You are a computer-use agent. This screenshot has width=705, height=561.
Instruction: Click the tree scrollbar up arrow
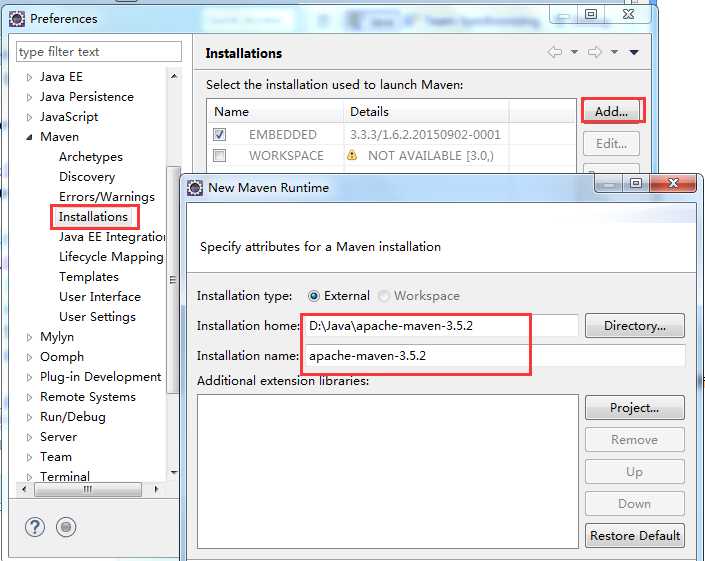[x=174, y=76]
